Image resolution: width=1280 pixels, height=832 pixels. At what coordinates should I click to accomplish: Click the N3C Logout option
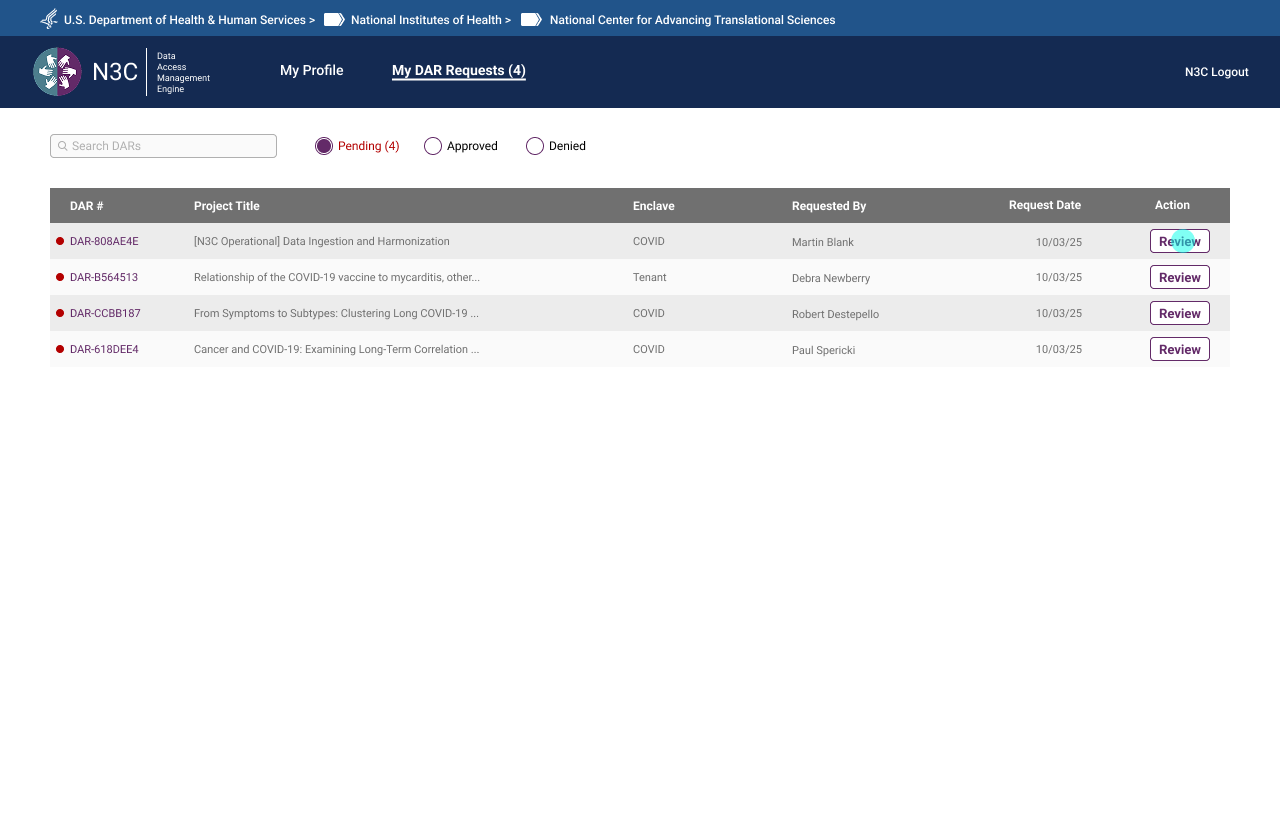pos(1216,71)
